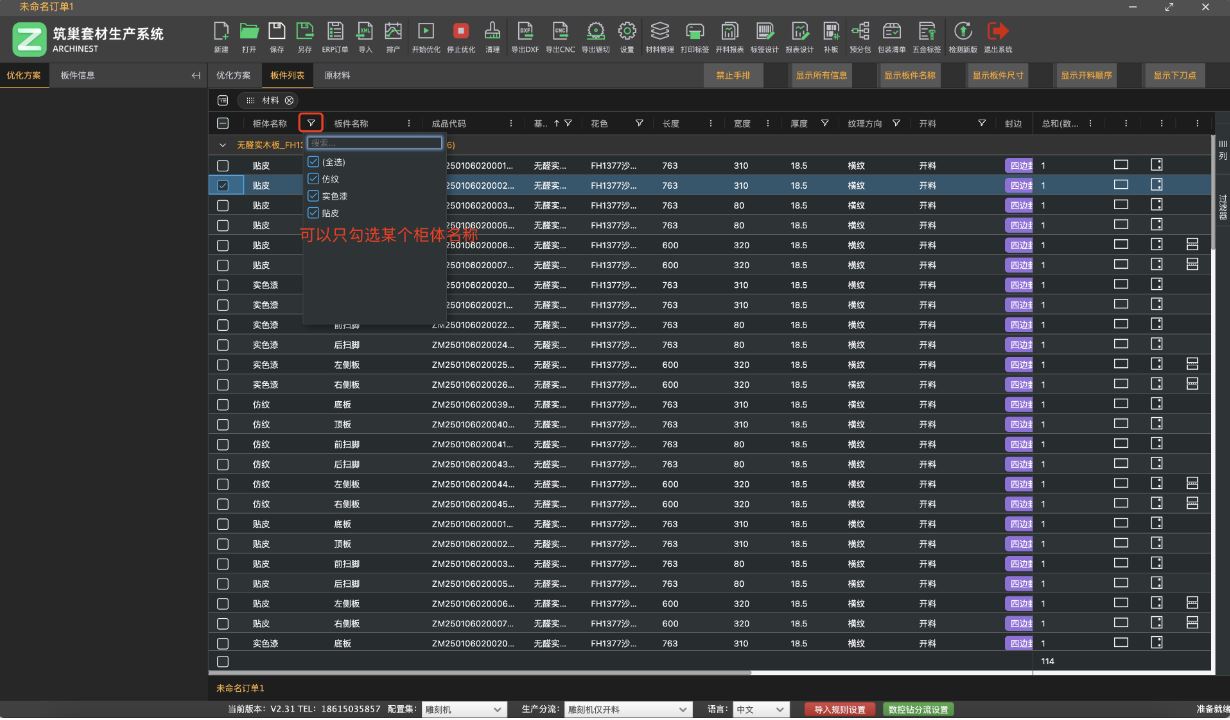Click the 显示板件尺寸 button
Screen dimensions: 1230x720
coord(998,76)
